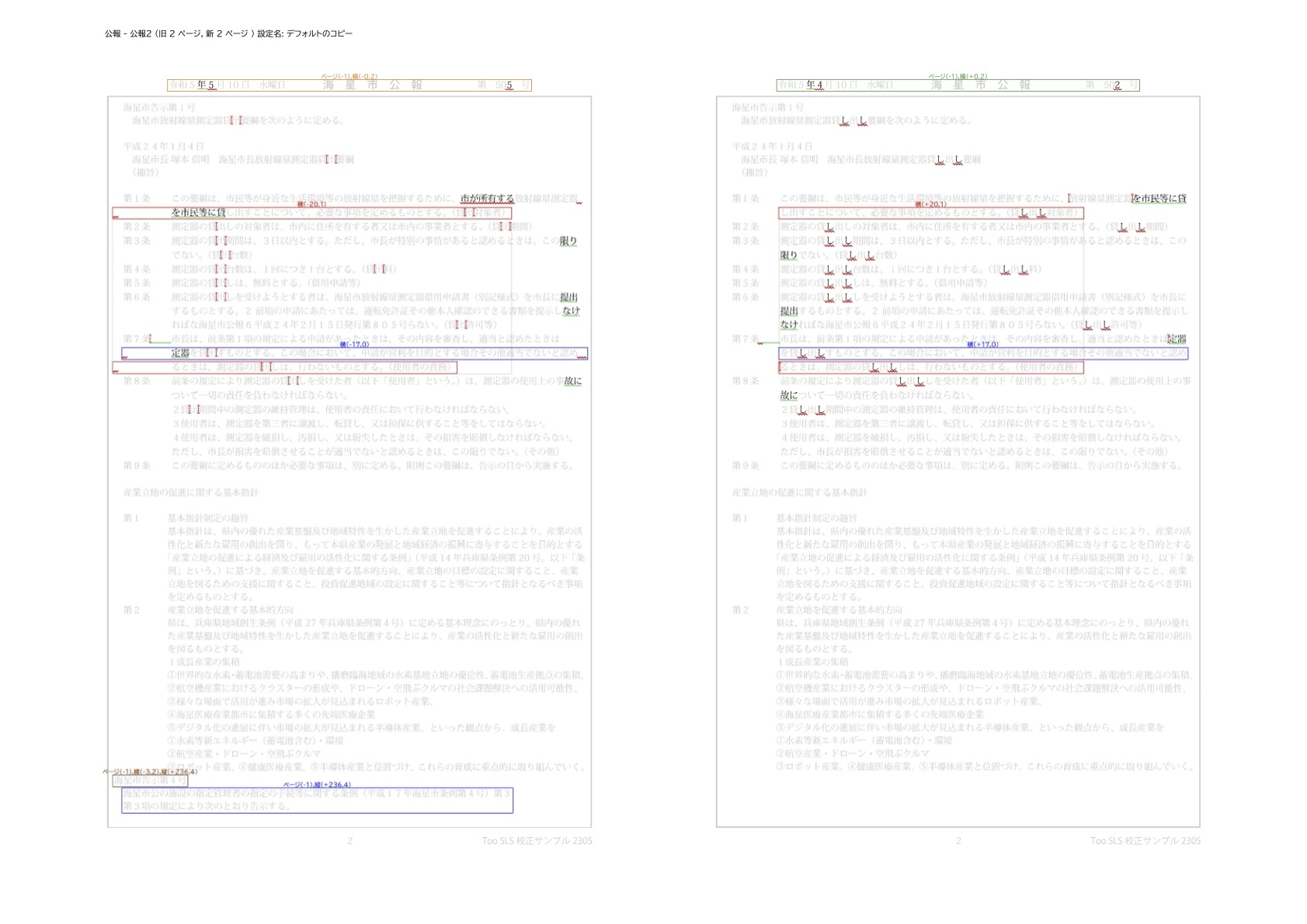Screen dimensions: 1307x924
Task: Click the changed month 年4 in right header
Action: pos(814,85)
